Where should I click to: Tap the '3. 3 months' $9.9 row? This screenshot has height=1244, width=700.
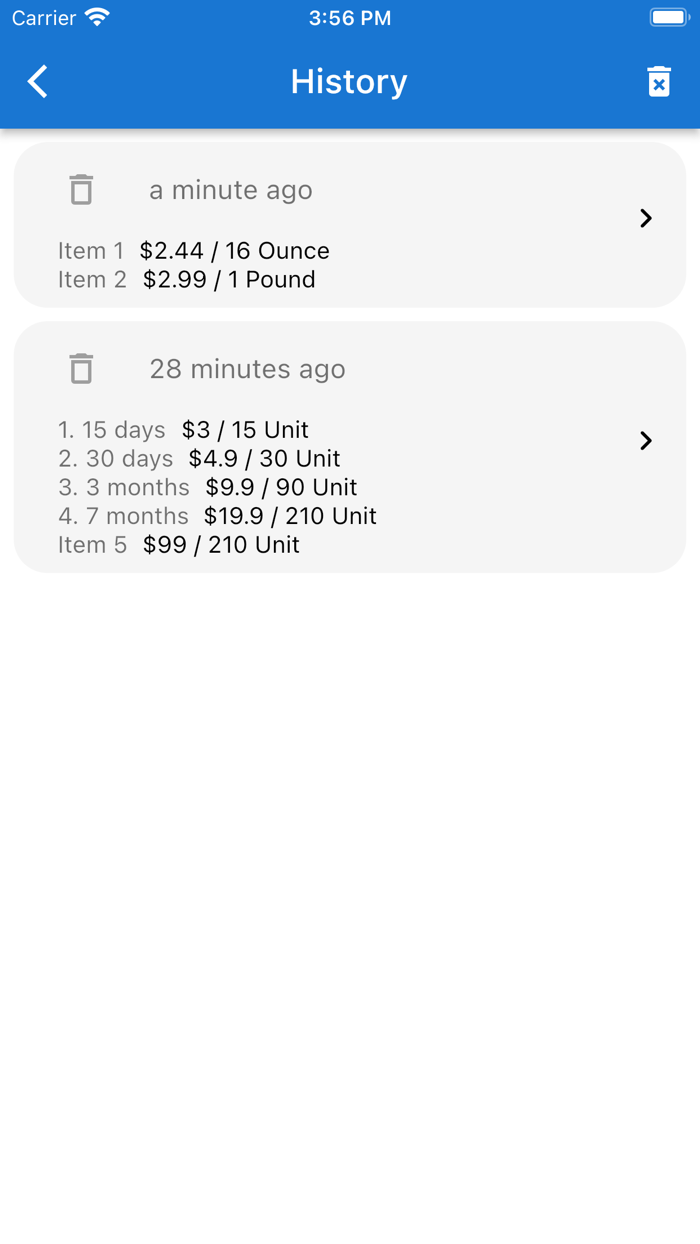tap(207, 488)
